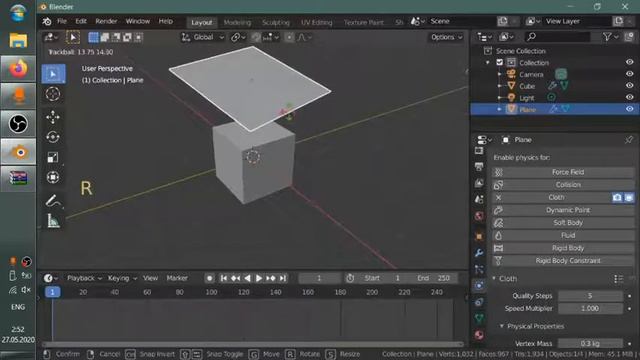
Task: Open the Edit menu
Action: pyautogui.click(x=81, y=21)
